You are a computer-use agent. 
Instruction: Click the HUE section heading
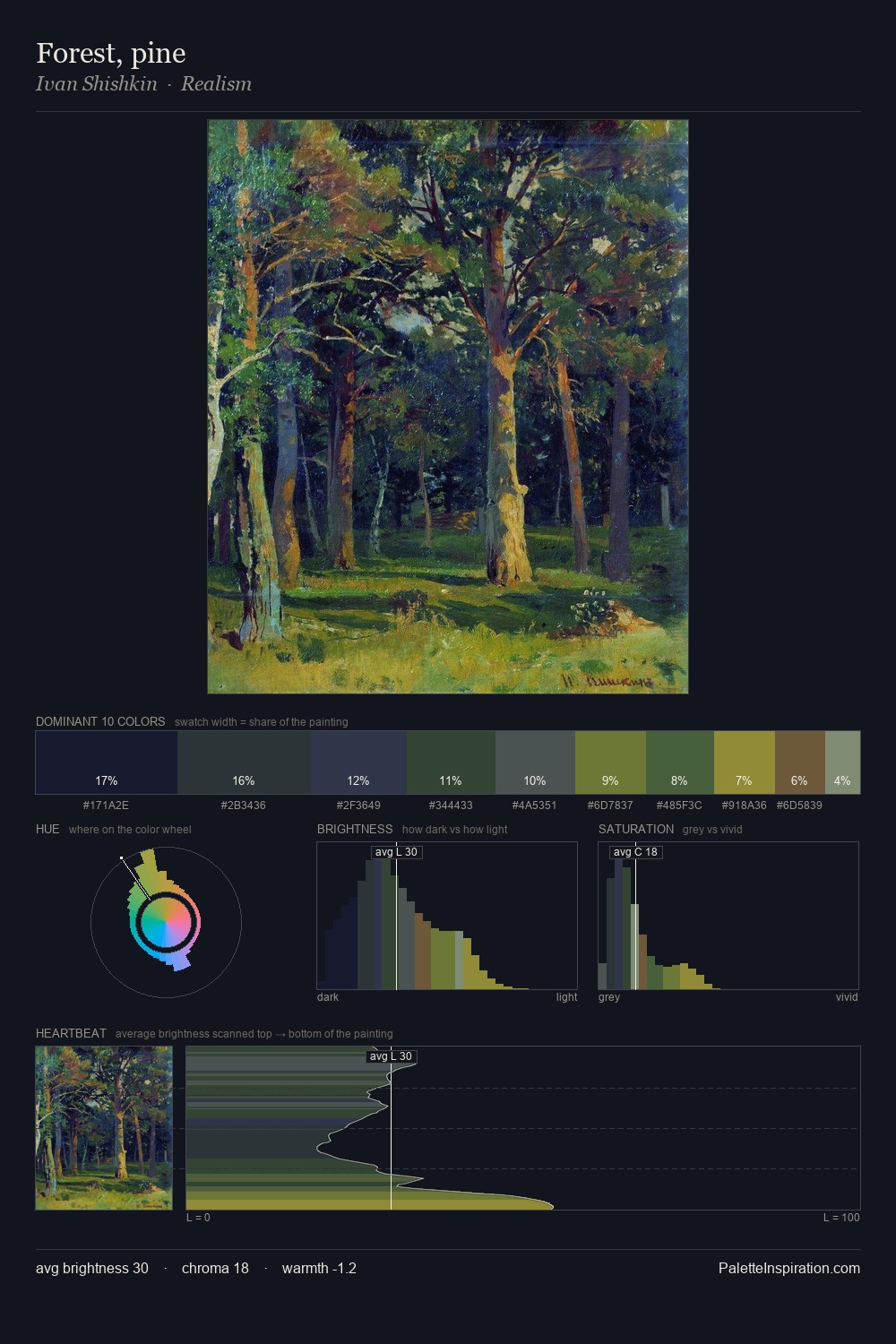coord(47,829)
